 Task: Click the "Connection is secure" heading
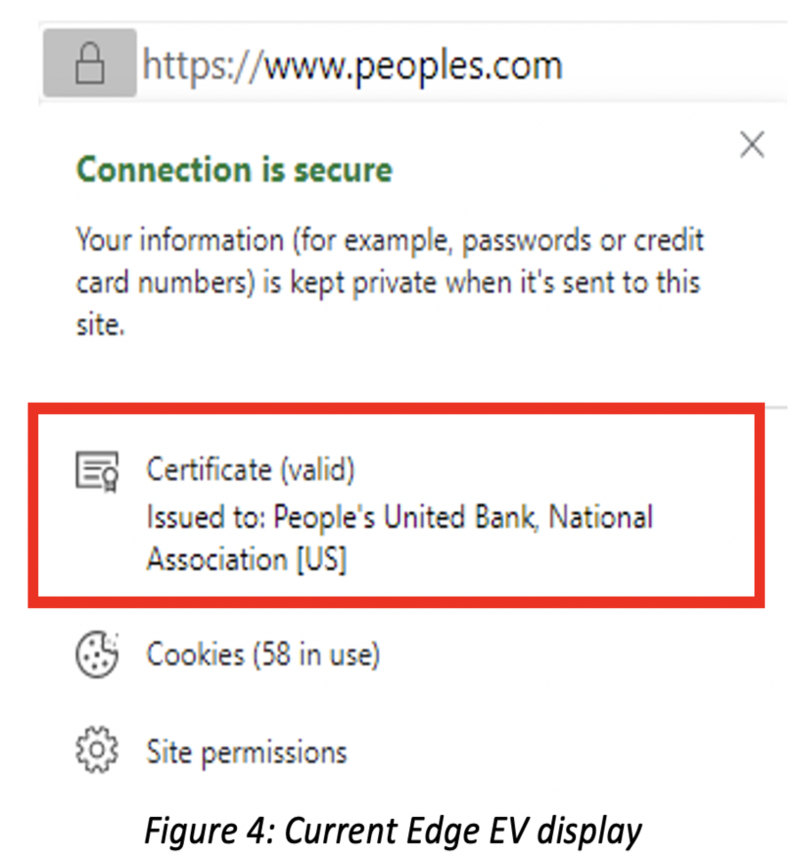point(234,170)
